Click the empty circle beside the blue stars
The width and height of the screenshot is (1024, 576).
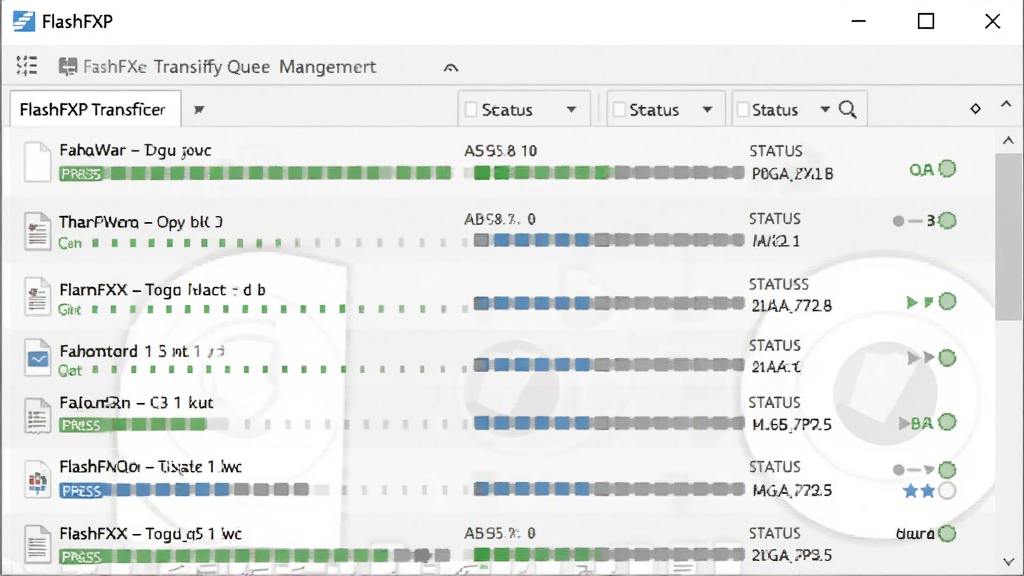[x=947, y=491]
